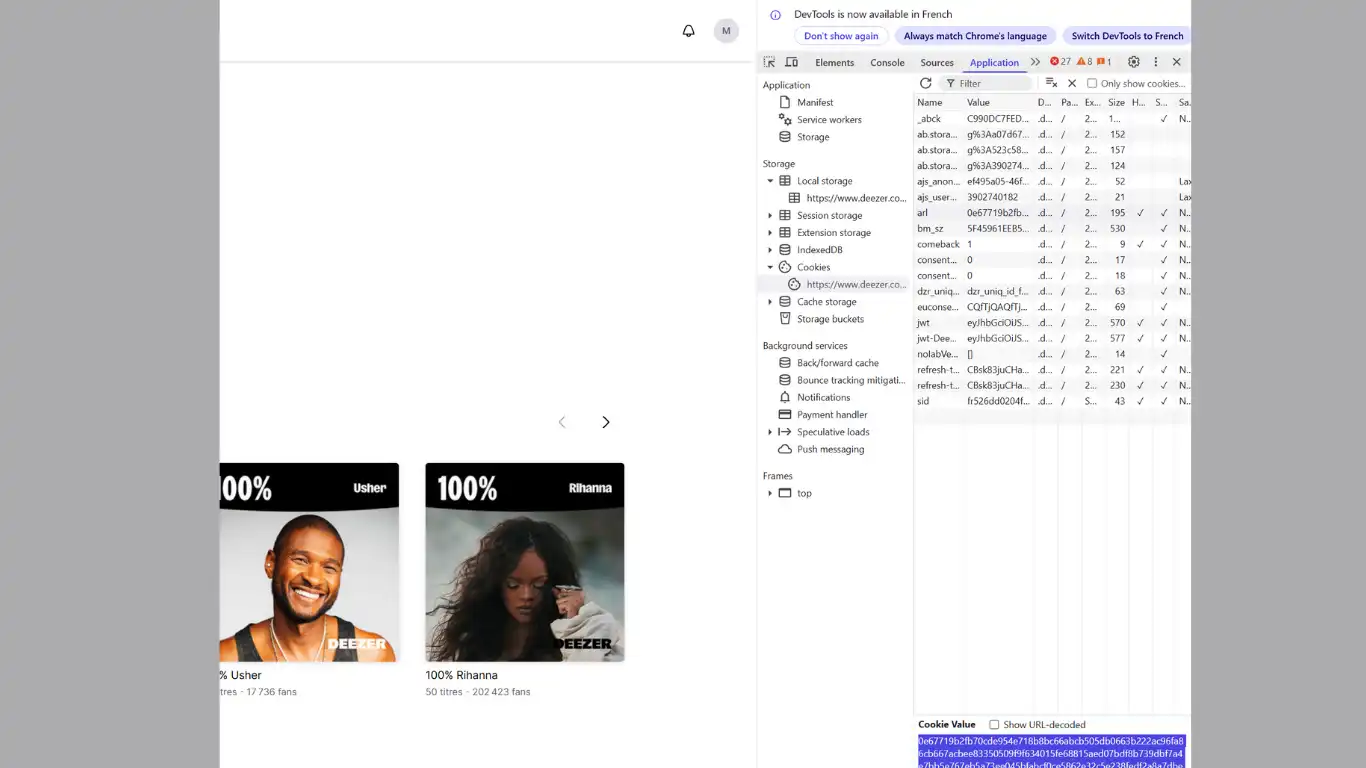Collapse the Cookies tree node
1366x768 pixels.
point(770,267)
